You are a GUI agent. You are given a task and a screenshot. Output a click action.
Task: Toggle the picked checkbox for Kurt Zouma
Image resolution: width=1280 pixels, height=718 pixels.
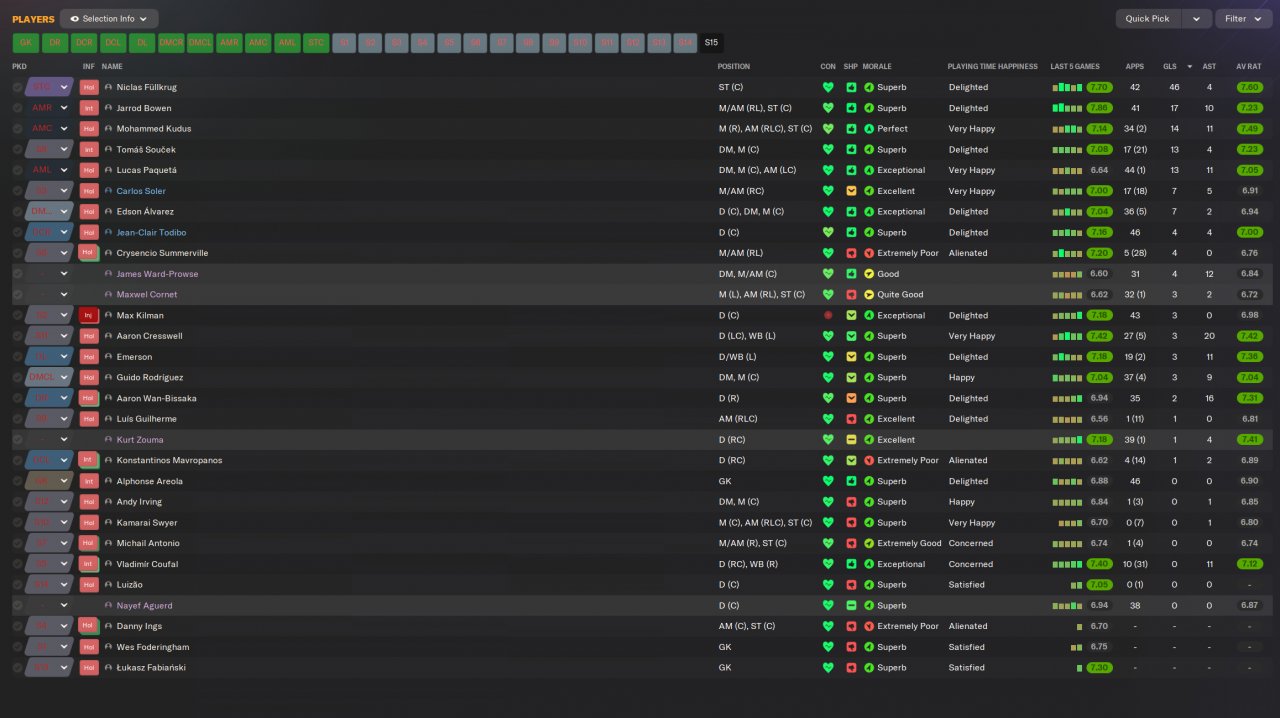(x=17, y=440)
